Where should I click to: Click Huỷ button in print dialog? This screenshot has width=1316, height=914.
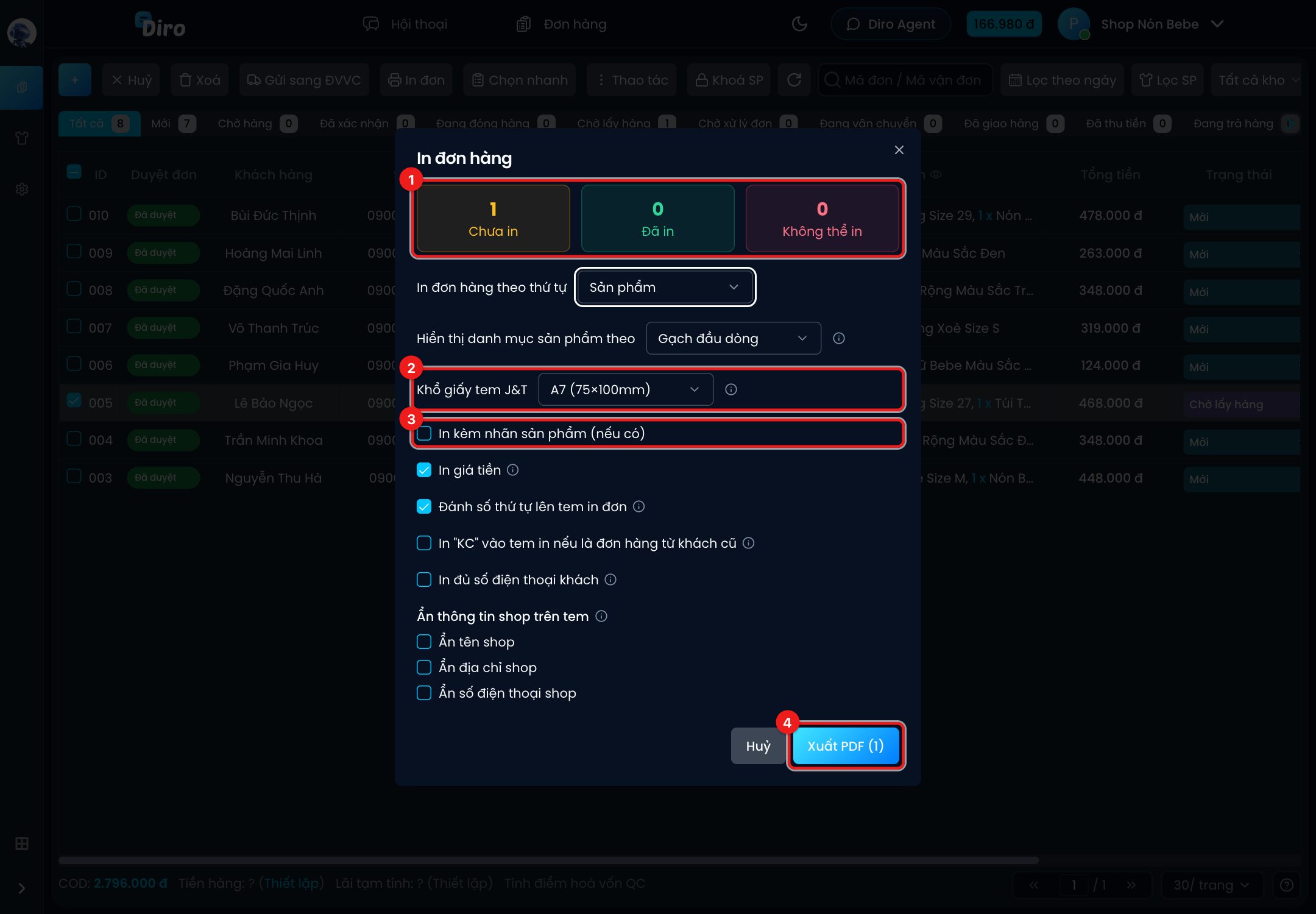point(758,746)
